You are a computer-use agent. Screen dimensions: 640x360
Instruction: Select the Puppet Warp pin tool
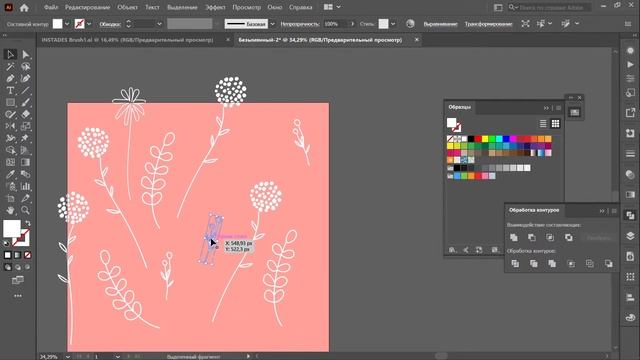(25, 138)
